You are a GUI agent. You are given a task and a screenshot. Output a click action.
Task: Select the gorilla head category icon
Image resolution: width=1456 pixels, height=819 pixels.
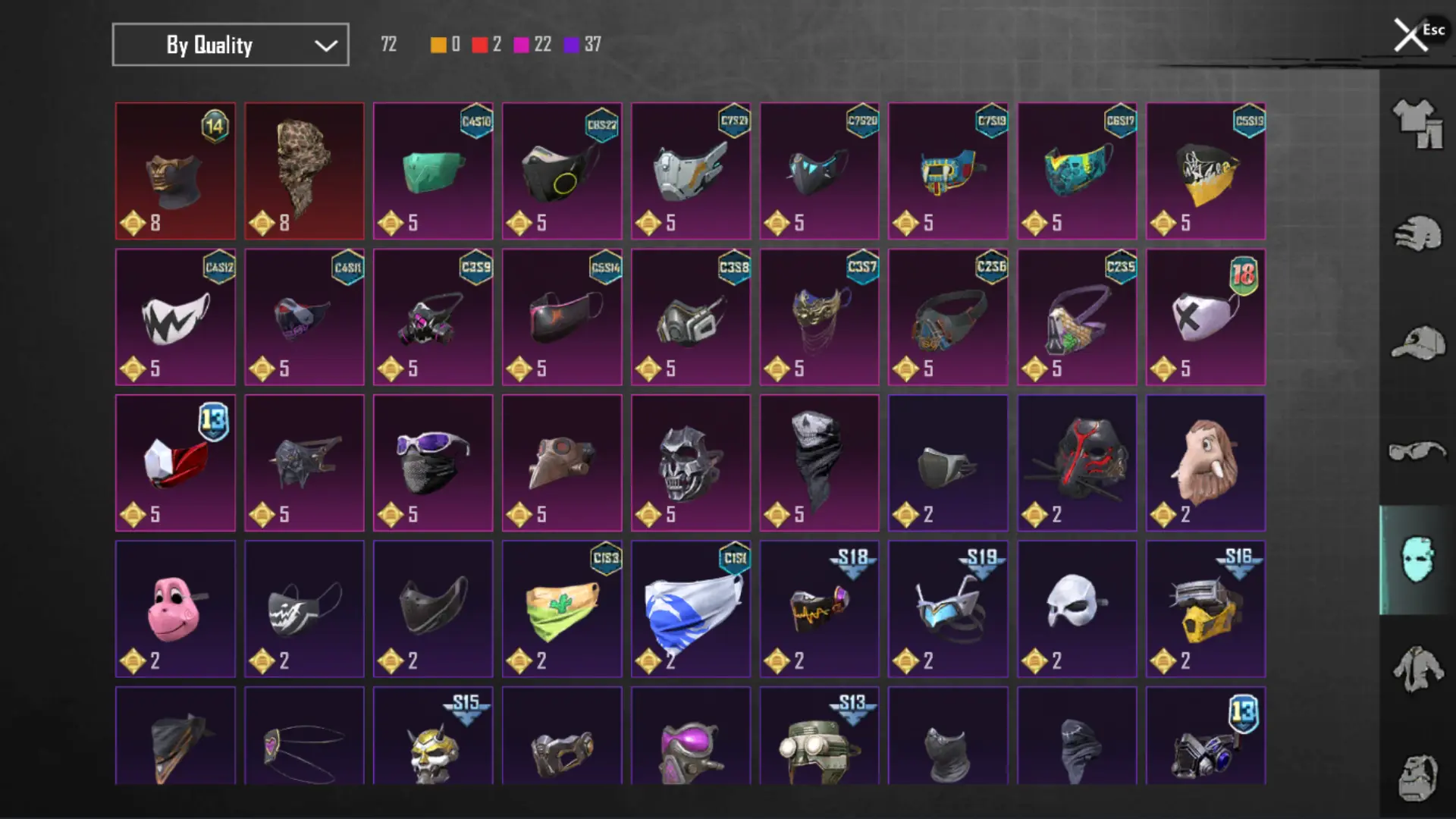click(x=1417, y=777)
